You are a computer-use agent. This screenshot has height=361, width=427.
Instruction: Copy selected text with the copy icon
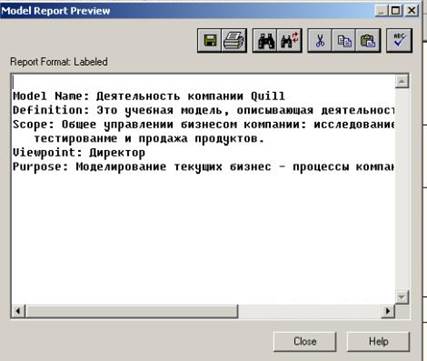pos(344,41)
